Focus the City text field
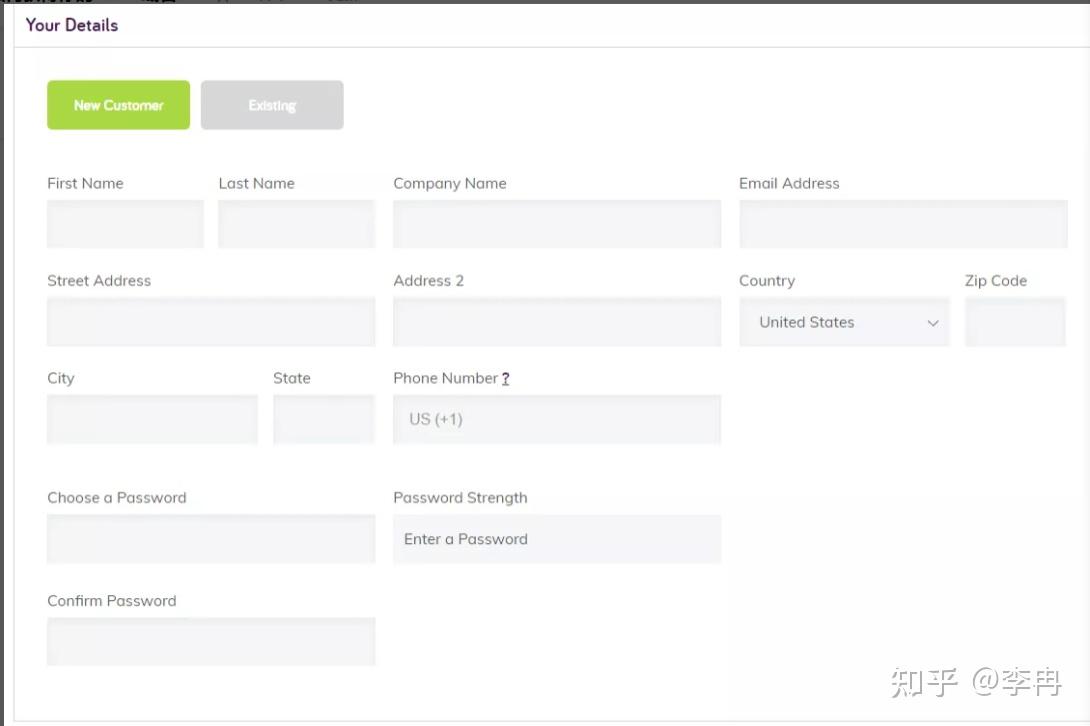 [x=152, y=419]
